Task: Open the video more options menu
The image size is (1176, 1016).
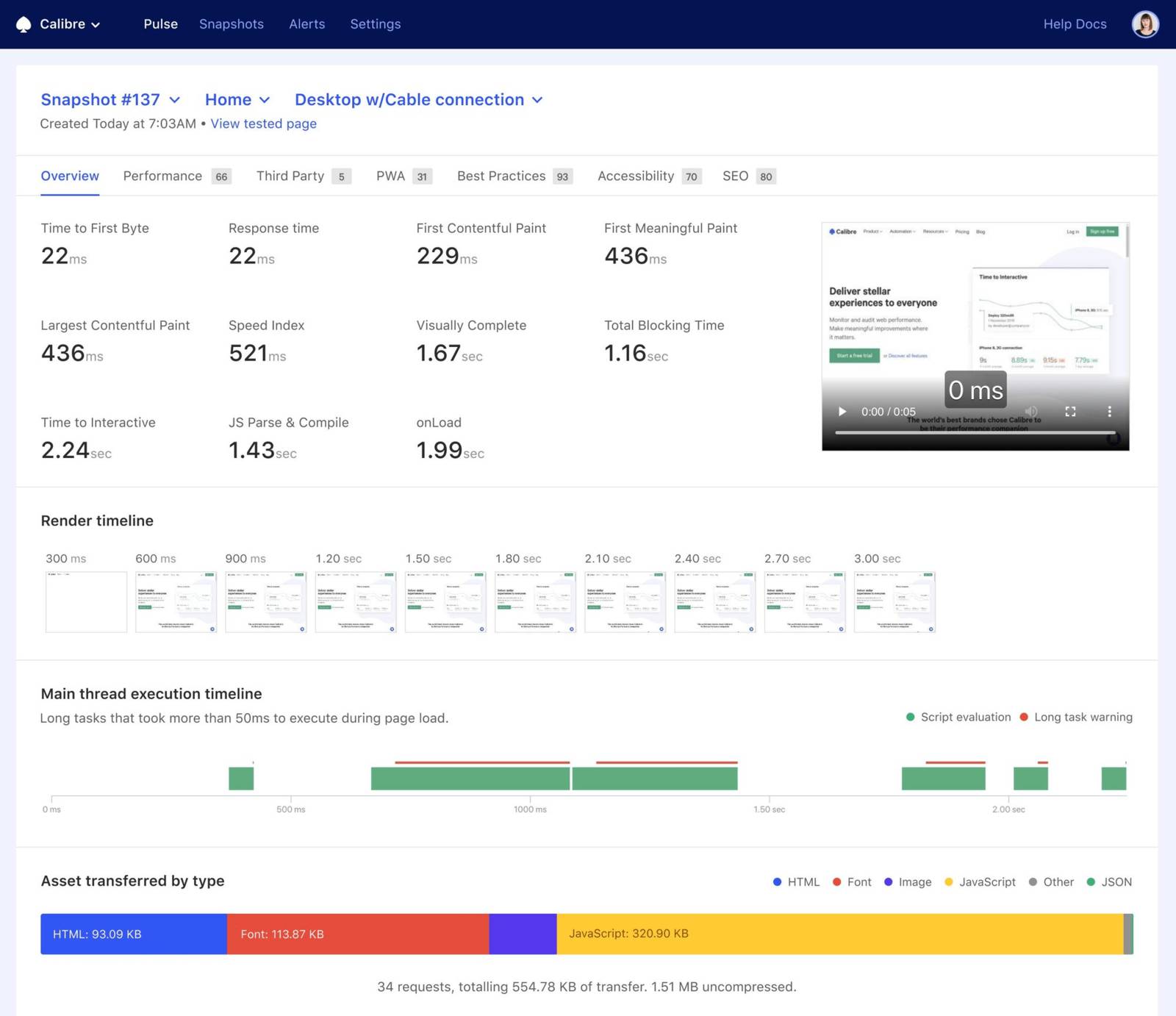Action: tap(1109, 412)
